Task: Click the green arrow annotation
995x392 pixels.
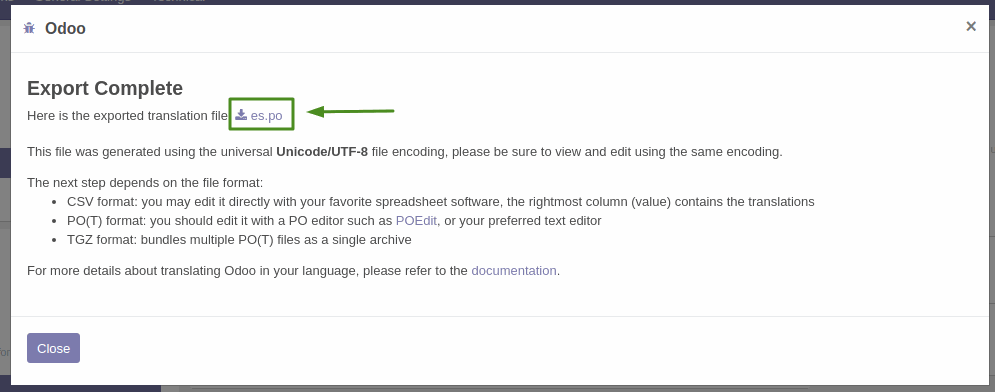Action: tap(350, 112)
